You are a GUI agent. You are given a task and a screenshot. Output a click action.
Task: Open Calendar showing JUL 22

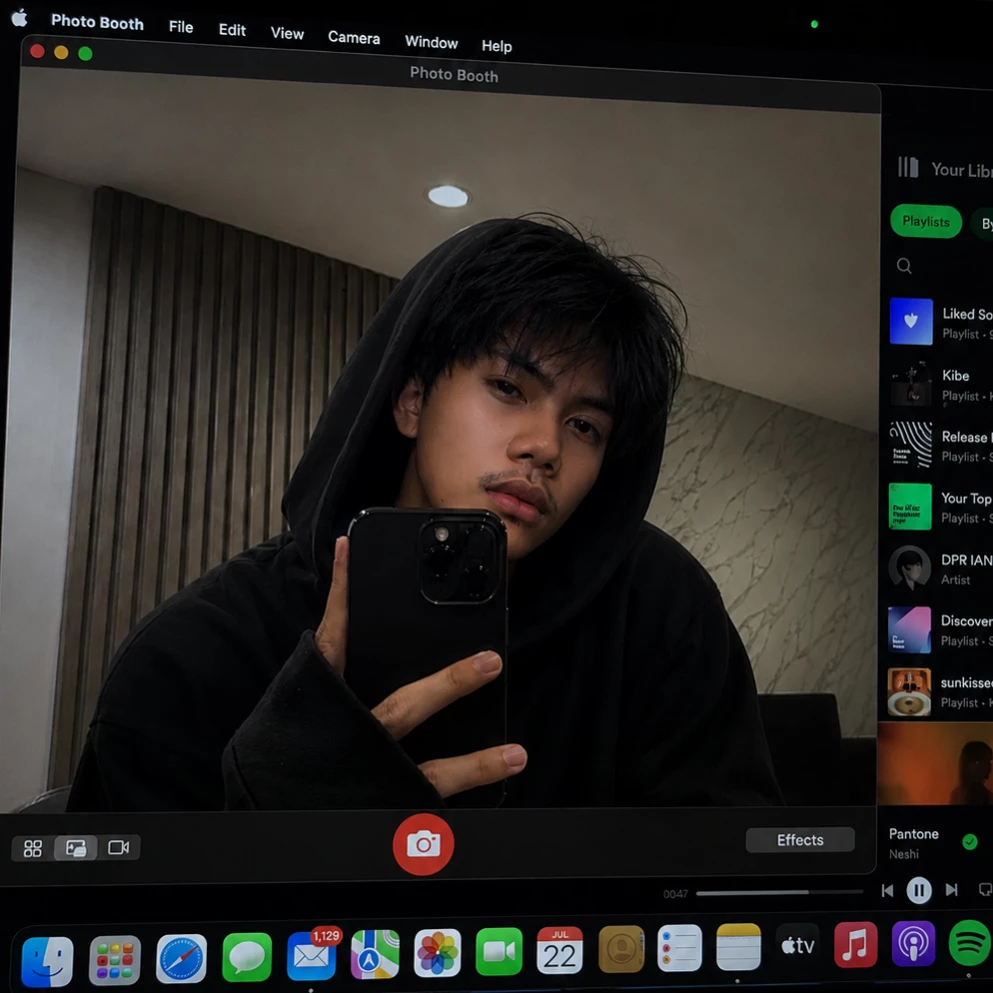[x=559, y=951]
